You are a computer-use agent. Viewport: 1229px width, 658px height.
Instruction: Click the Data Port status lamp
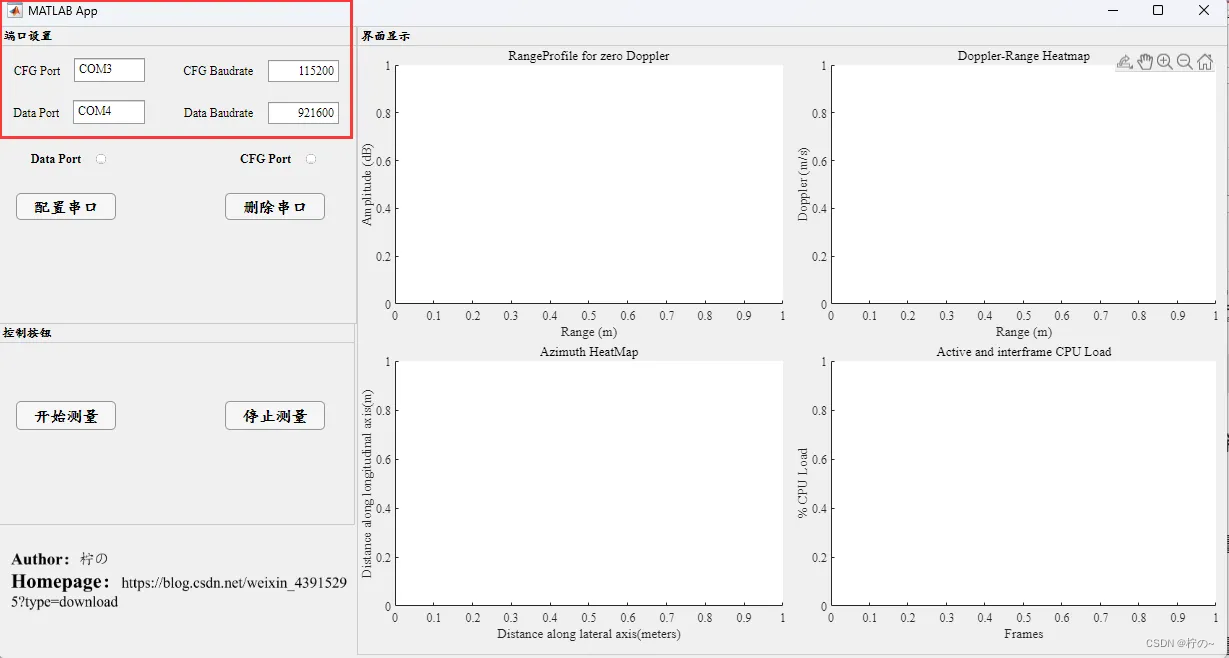pyautogui.click(x=101, y=159)
